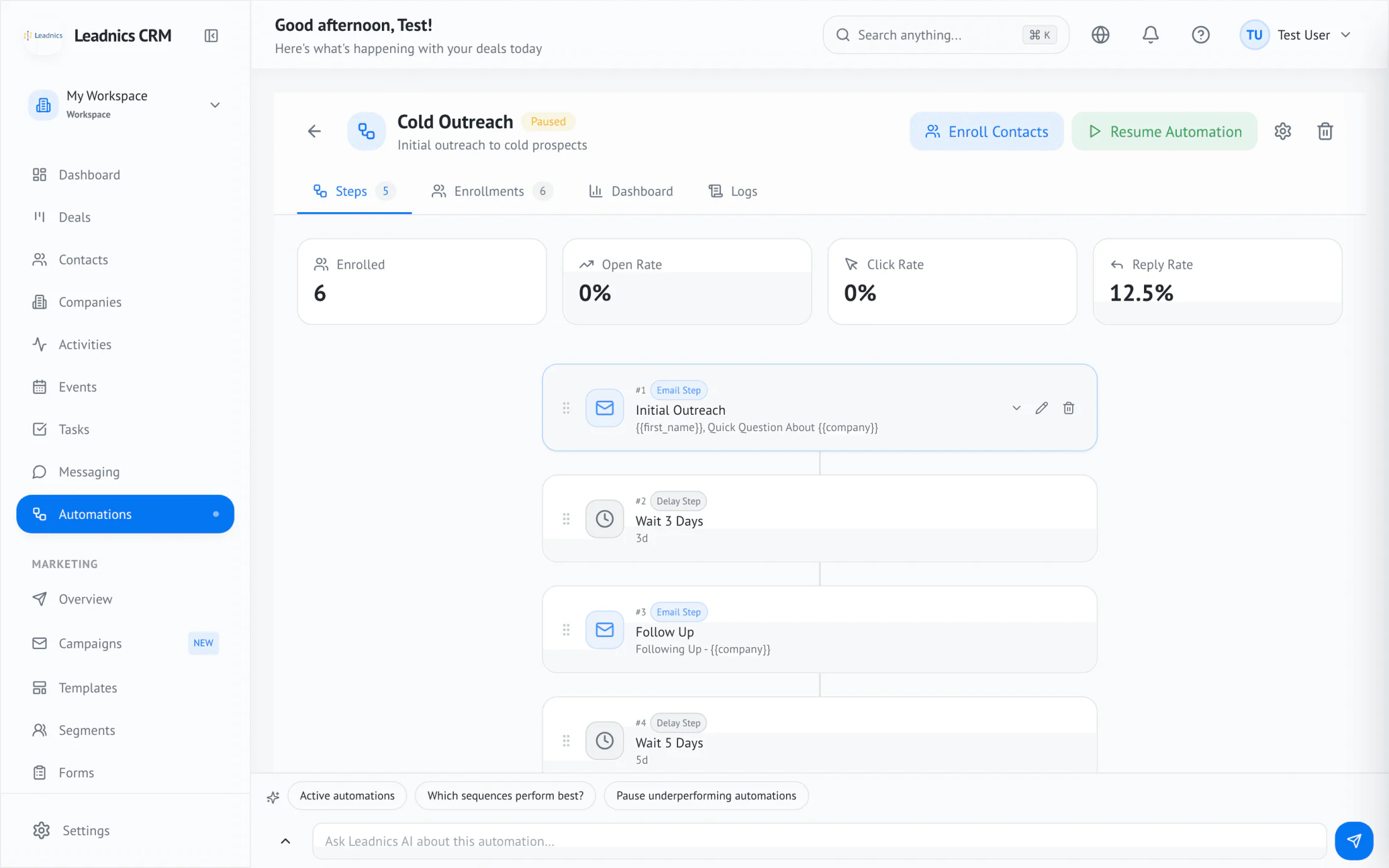Image resolution: width=1389 pixels, height=868 pixels.
Task: Click Enroll Contacts button
Action: 986,131
